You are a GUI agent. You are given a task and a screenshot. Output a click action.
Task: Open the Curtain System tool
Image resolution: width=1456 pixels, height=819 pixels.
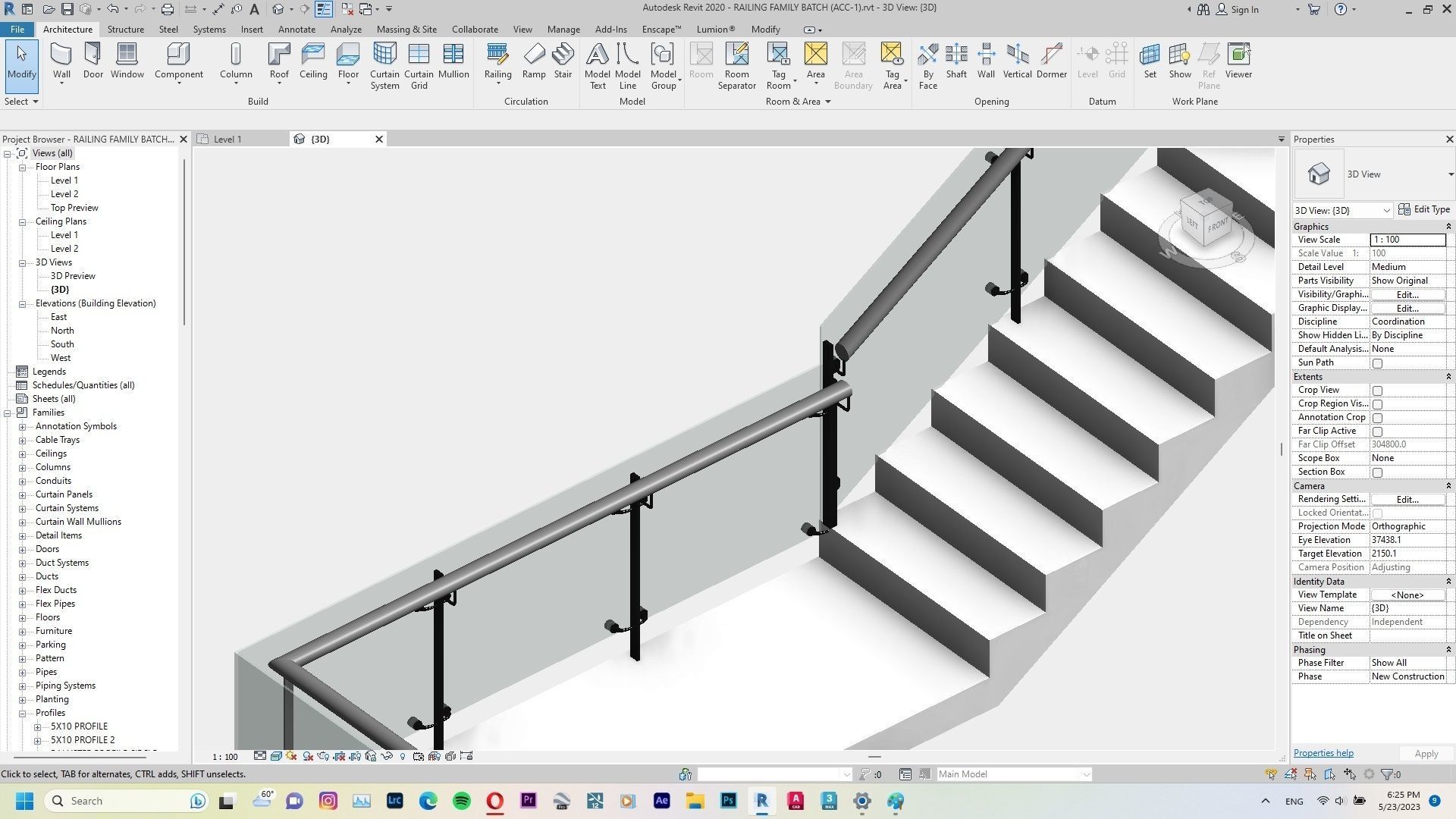tap(384, 64)
